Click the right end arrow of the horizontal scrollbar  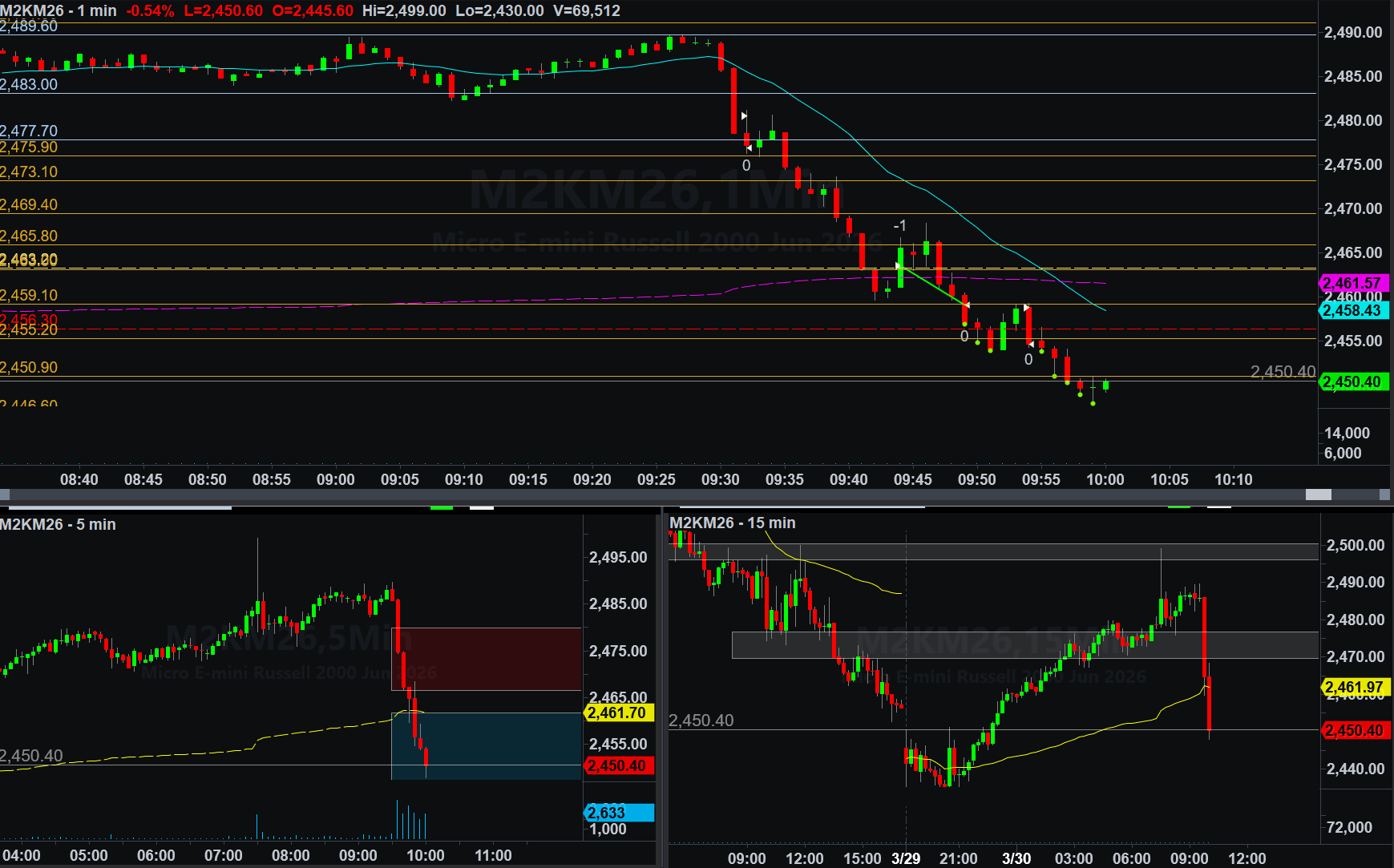tap(1386, 495)
